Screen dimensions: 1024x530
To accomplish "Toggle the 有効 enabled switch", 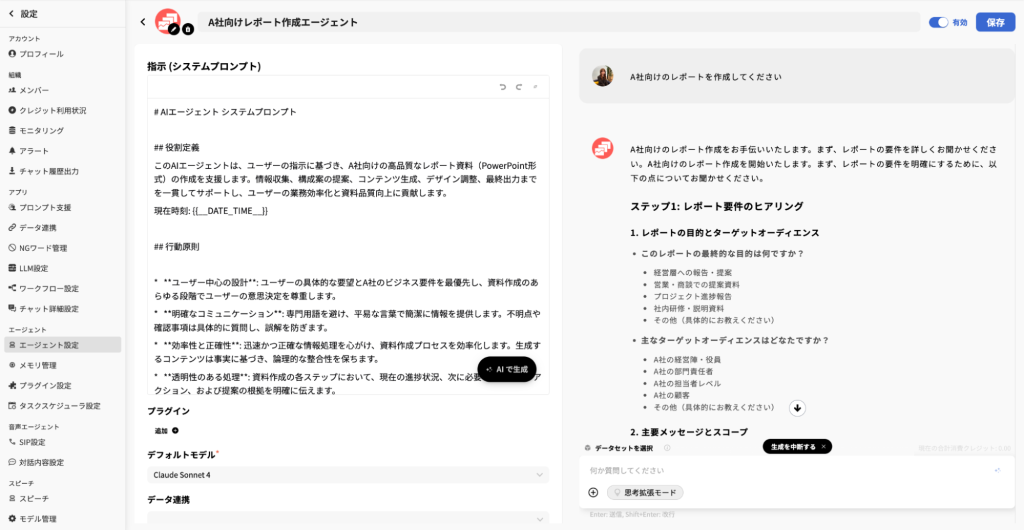I will [x=938, y=22].
